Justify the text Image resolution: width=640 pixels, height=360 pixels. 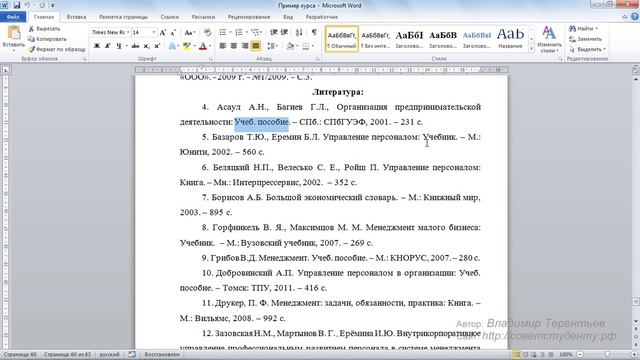click(x=256, y=46)
